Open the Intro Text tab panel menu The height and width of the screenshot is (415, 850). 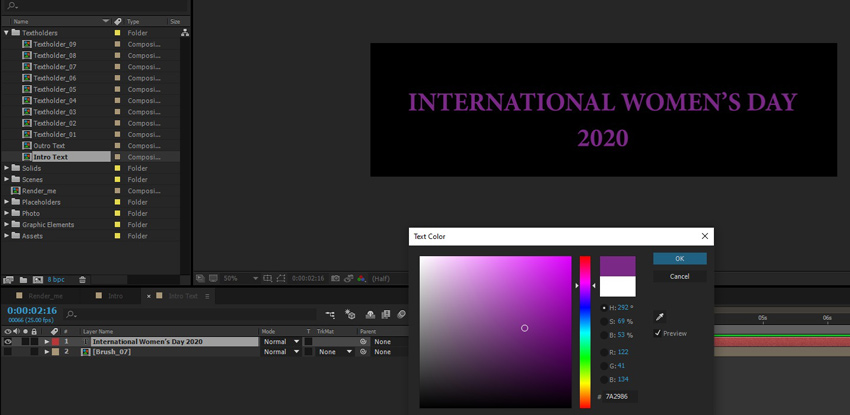tap(207, 296)
